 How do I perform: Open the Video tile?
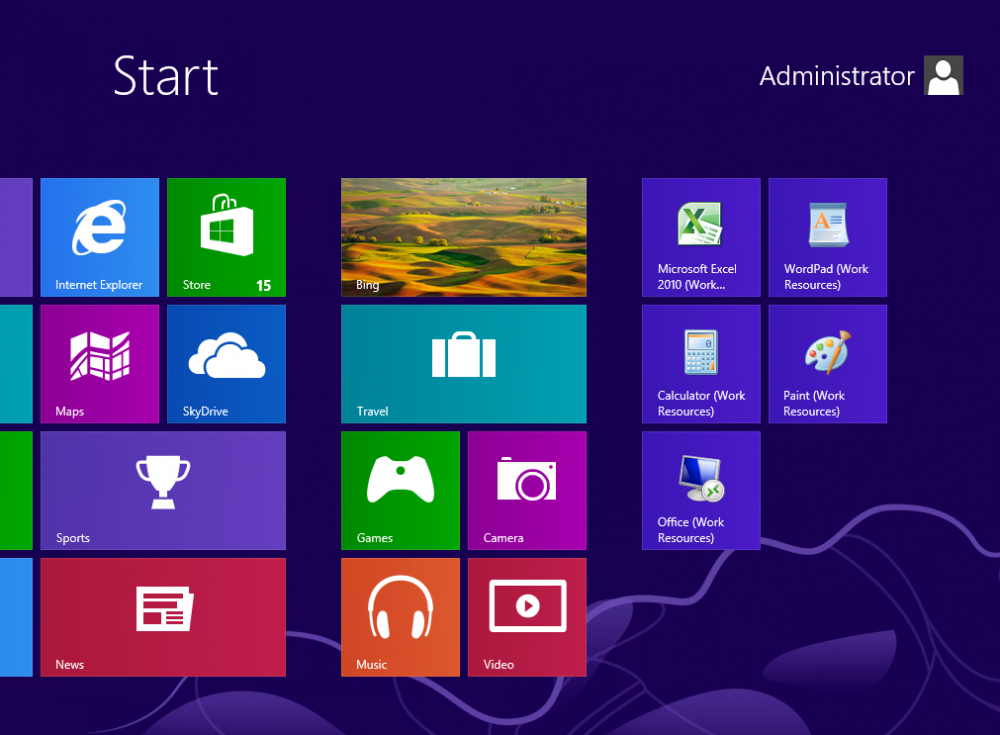tap(527, 617)
